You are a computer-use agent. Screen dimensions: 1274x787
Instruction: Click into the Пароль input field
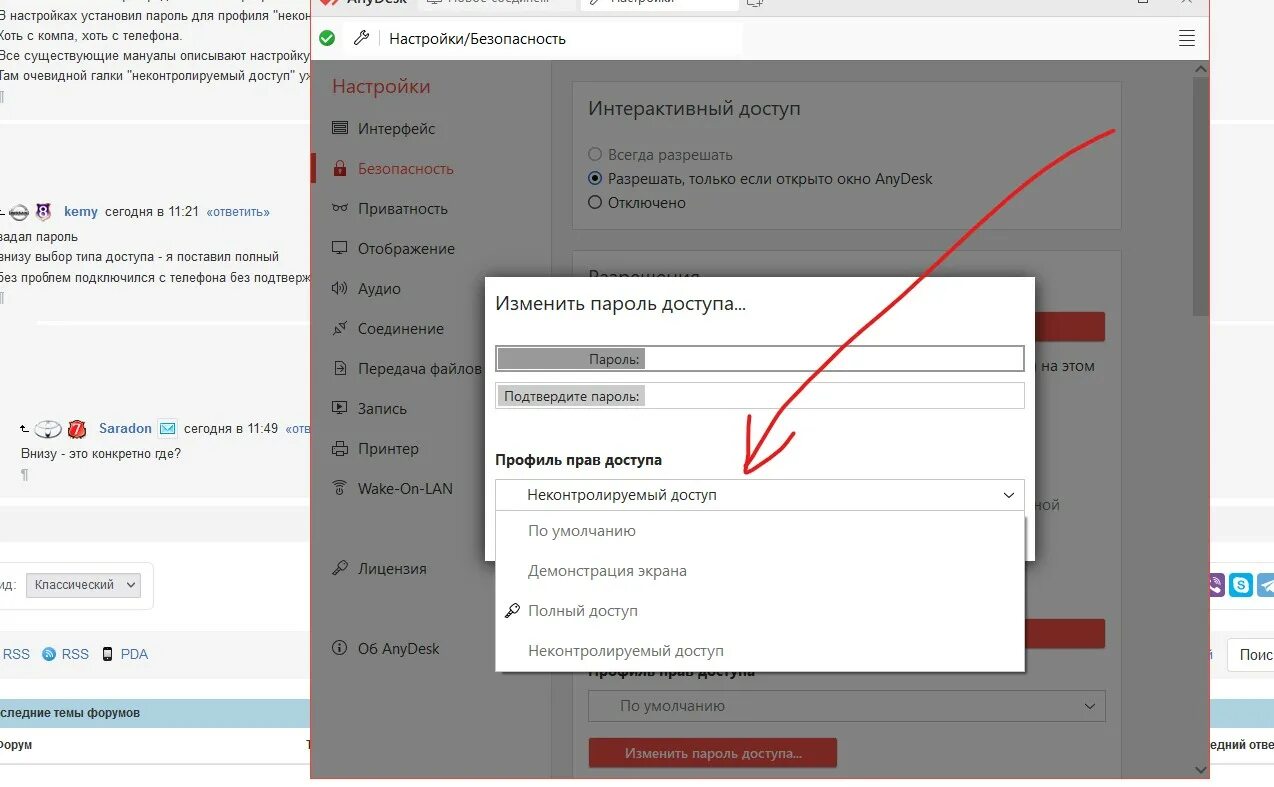point(760,358)
